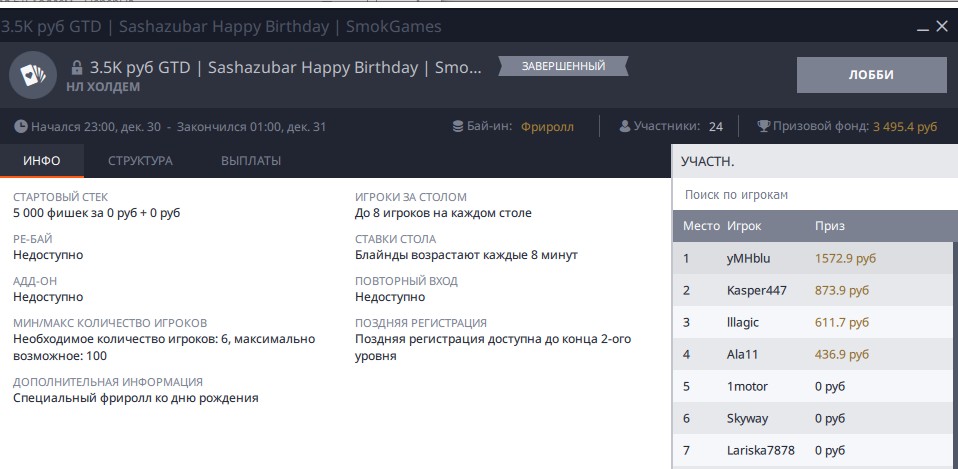Select first place player yMHblu row
The width and height of the screenshot is (958, 469).
click(x=812, y=258)
